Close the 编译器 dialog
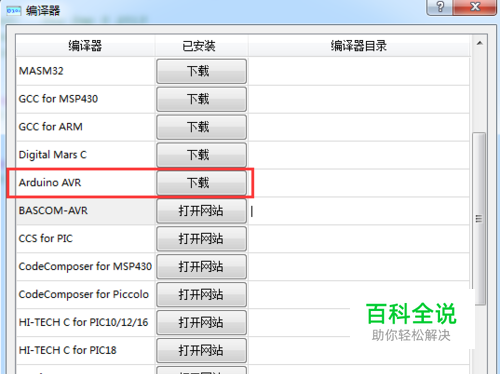500x374 pixels. [475, 7]
